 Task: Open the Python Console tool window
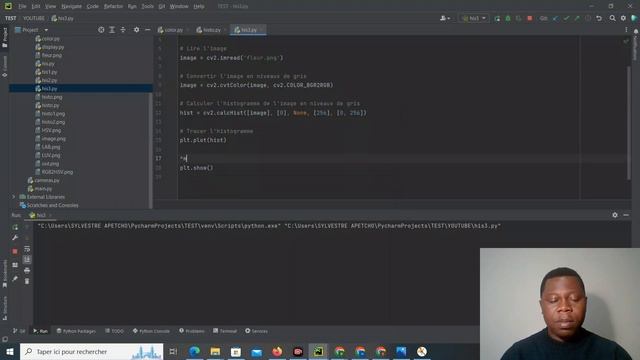tap(151, 331)
